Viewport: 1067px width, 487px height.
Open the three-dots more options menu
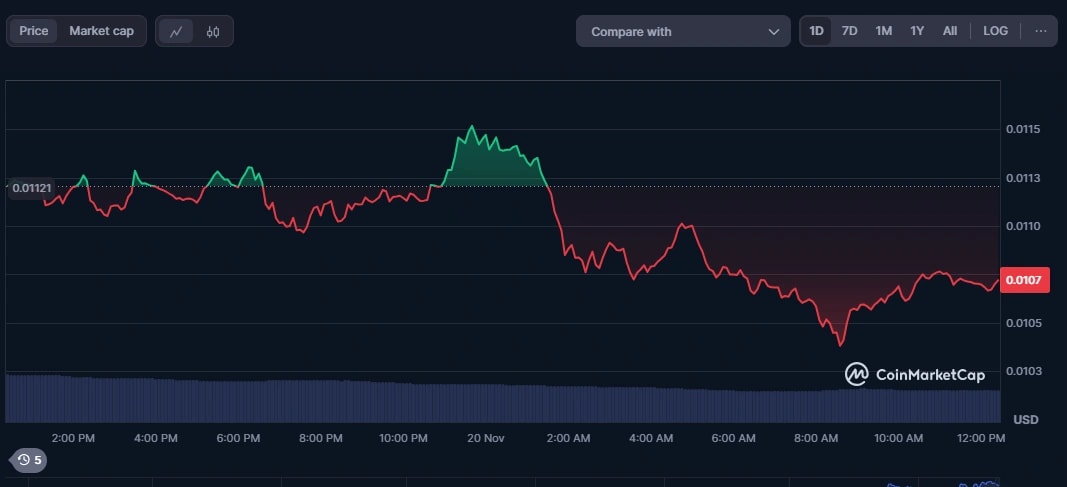coord(1041,31)
